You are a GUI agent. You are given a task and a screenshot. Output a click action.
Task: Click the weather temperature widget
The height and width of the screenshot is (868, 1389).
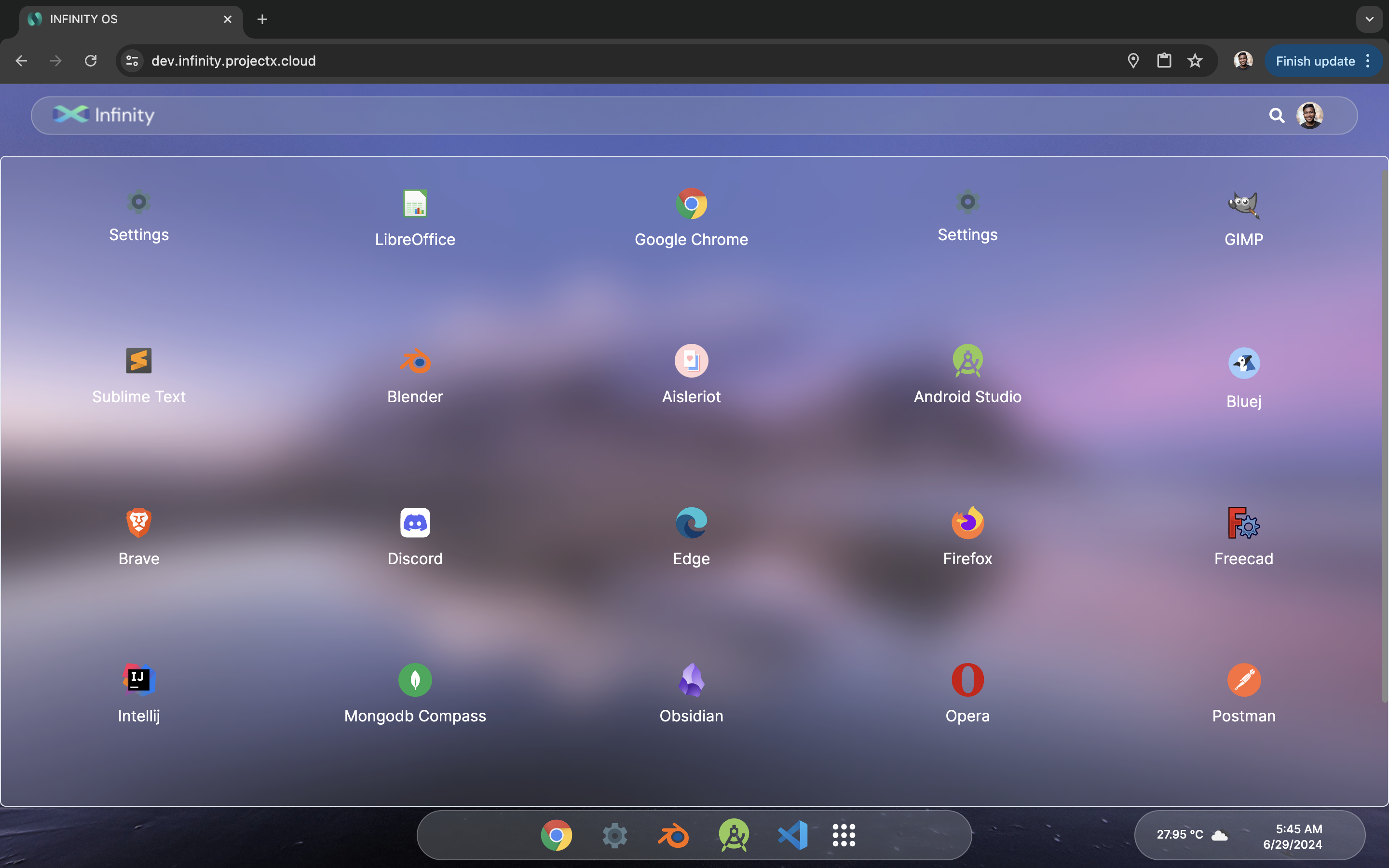1192,835
